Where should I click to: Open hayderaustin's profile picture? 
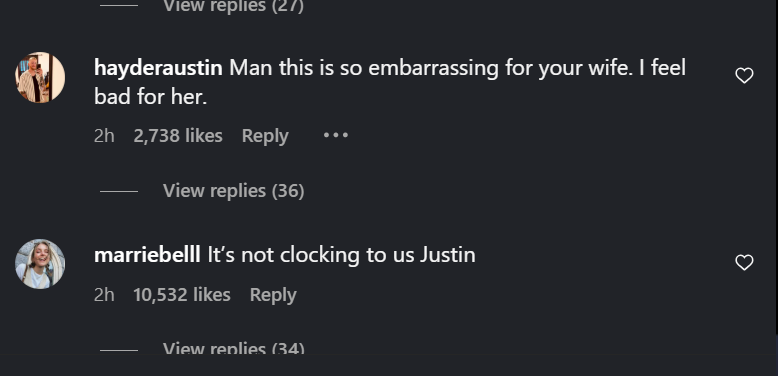40,77
